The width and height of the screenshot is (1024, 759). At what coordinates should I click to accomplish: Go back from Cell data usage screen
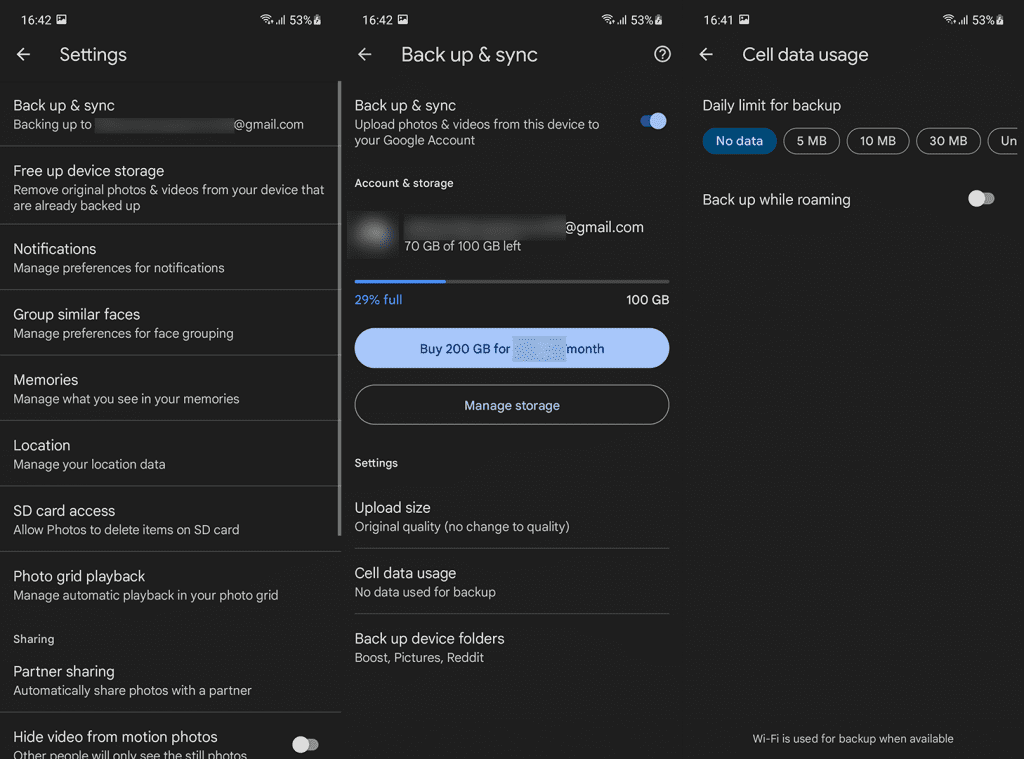pyautogui.click(x=706, y=55)
